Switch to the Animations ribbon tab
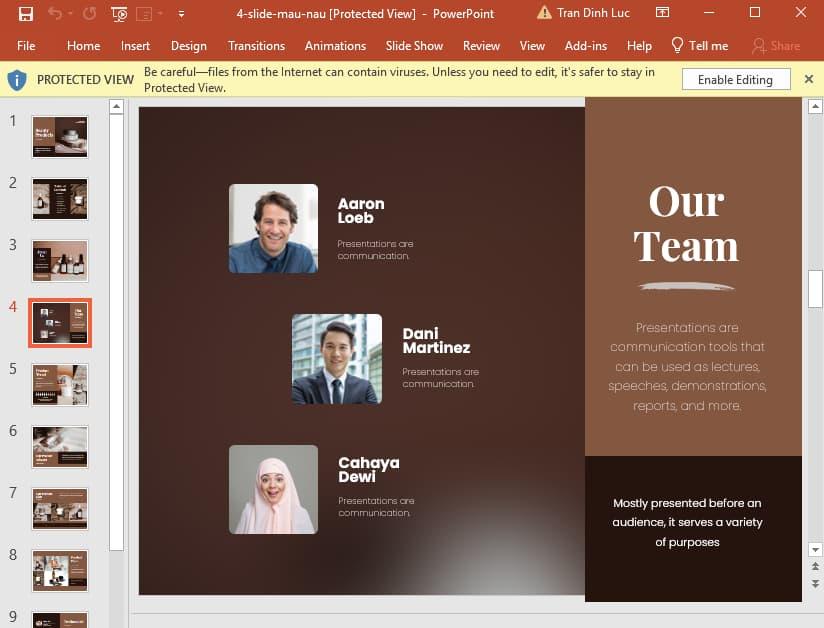Screen dimensions: 824x628 point(335,45)
